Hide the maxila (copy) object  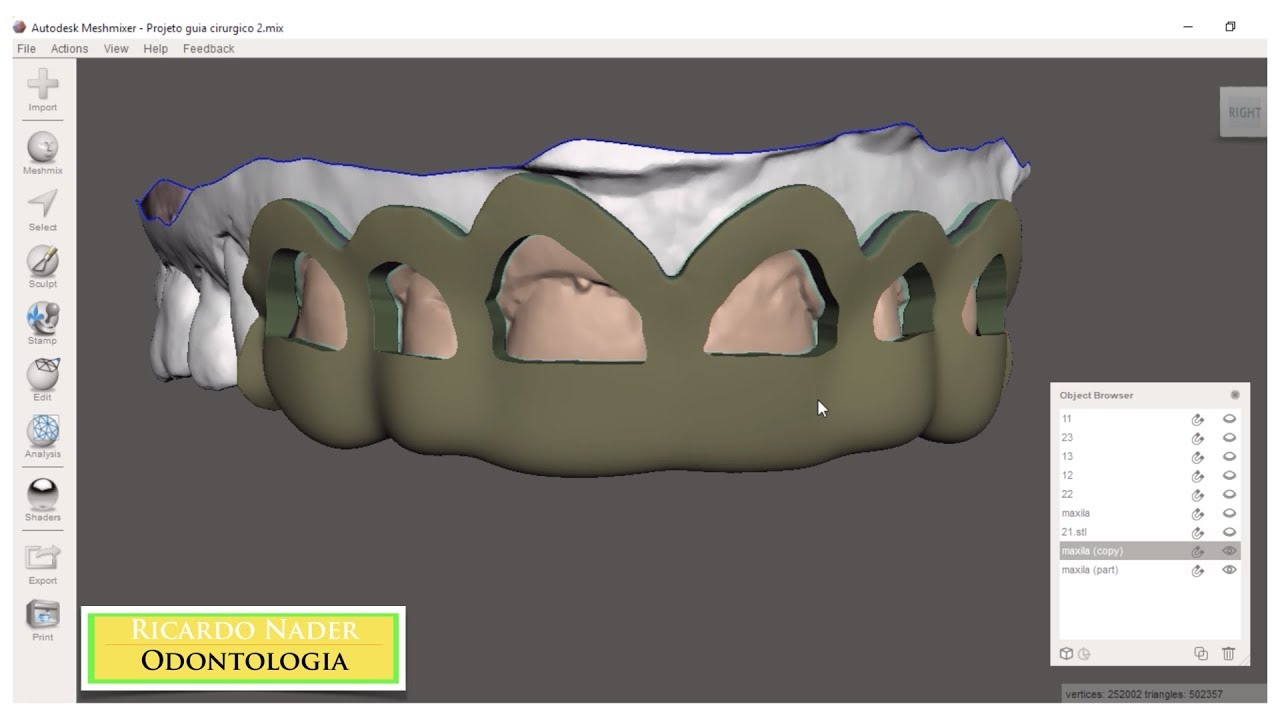tap(1230, 551)
